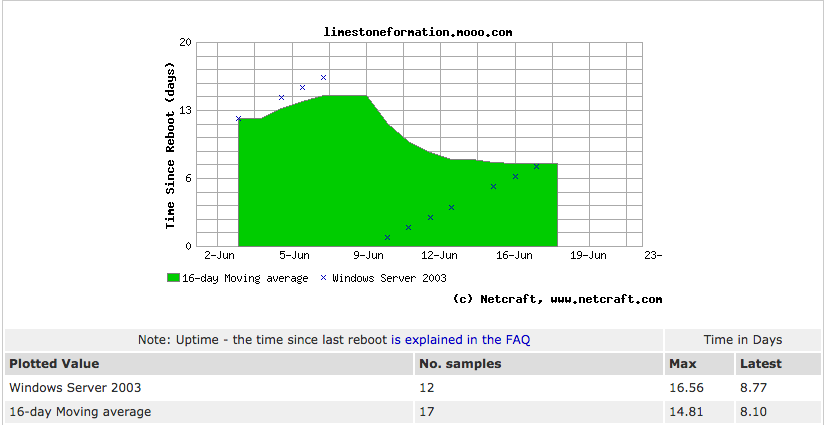828x425 pixels.
Task: Click the sample count value 17
Action: pyautogui.click(x=427, y=412)
